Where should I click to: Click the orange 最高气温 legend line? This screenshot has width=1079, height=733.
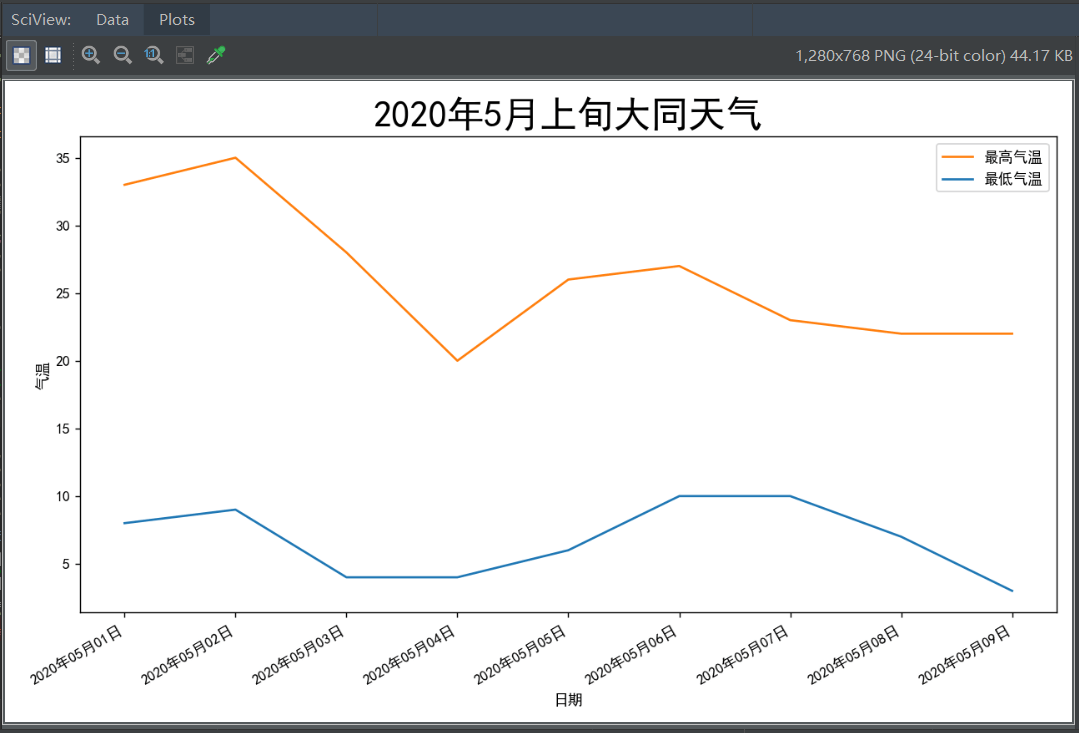pos(957,158)
